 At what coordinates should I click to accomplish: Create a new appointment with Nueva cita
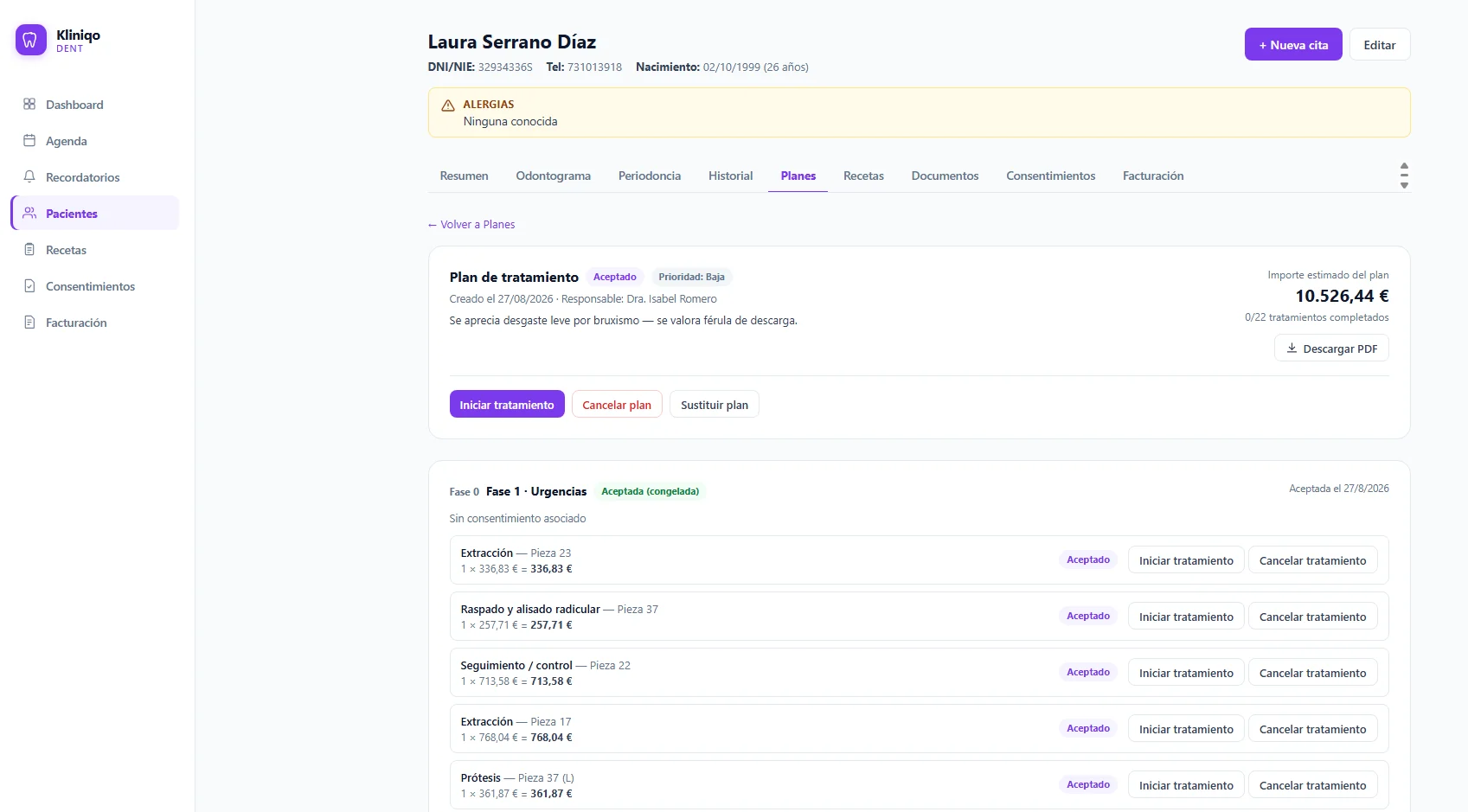point(1293,45)
